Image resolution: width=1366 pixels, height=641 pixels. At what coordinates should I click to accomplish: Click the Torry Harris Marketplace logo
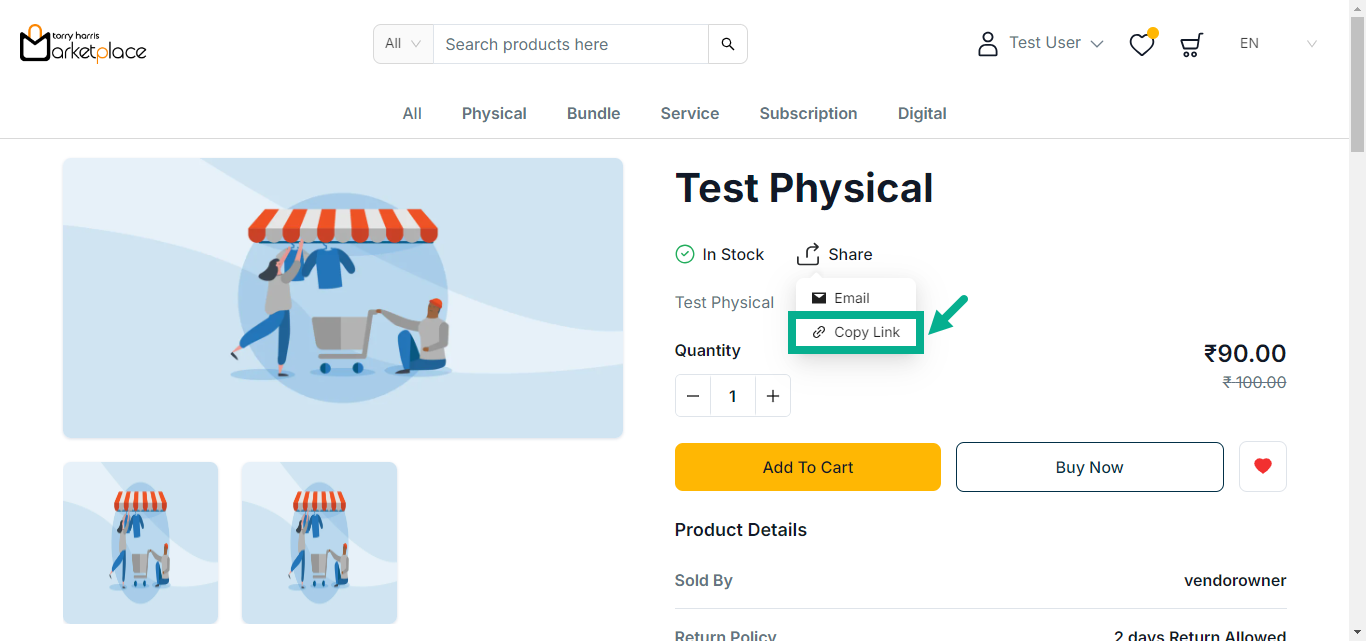[x=83, y=44]
